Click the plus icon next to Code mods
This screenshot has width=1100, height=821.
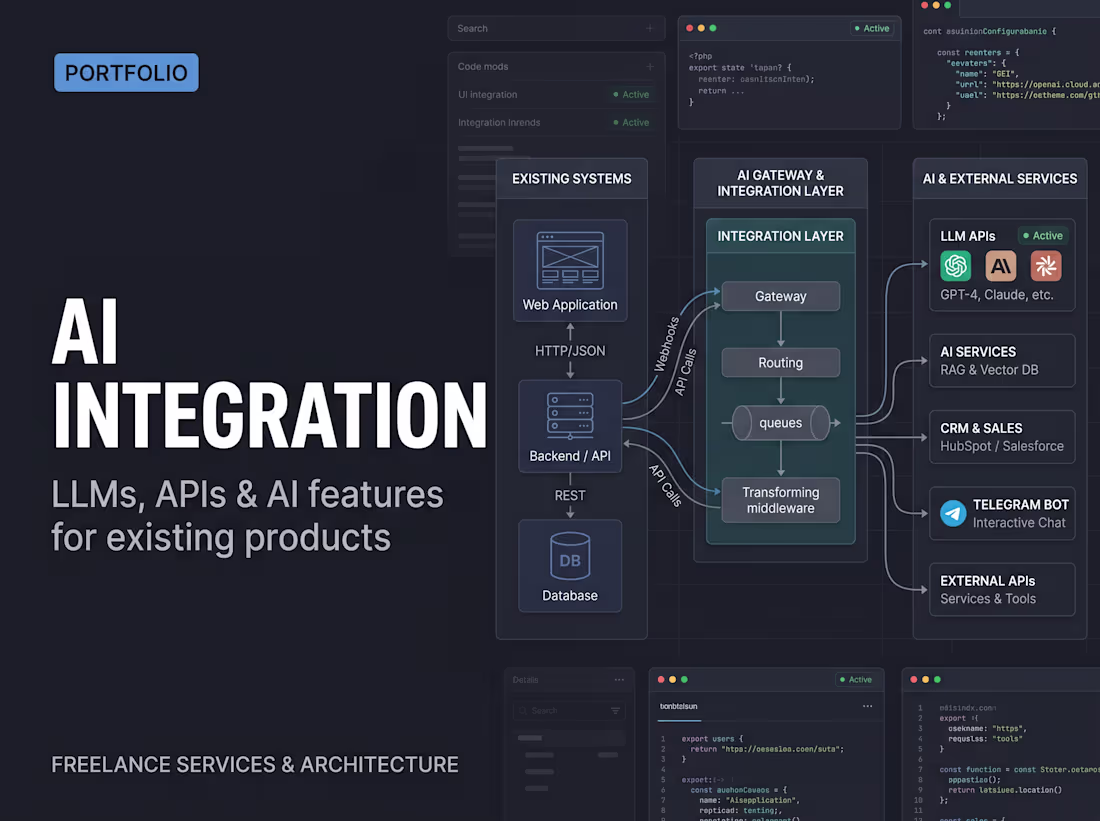650,67
